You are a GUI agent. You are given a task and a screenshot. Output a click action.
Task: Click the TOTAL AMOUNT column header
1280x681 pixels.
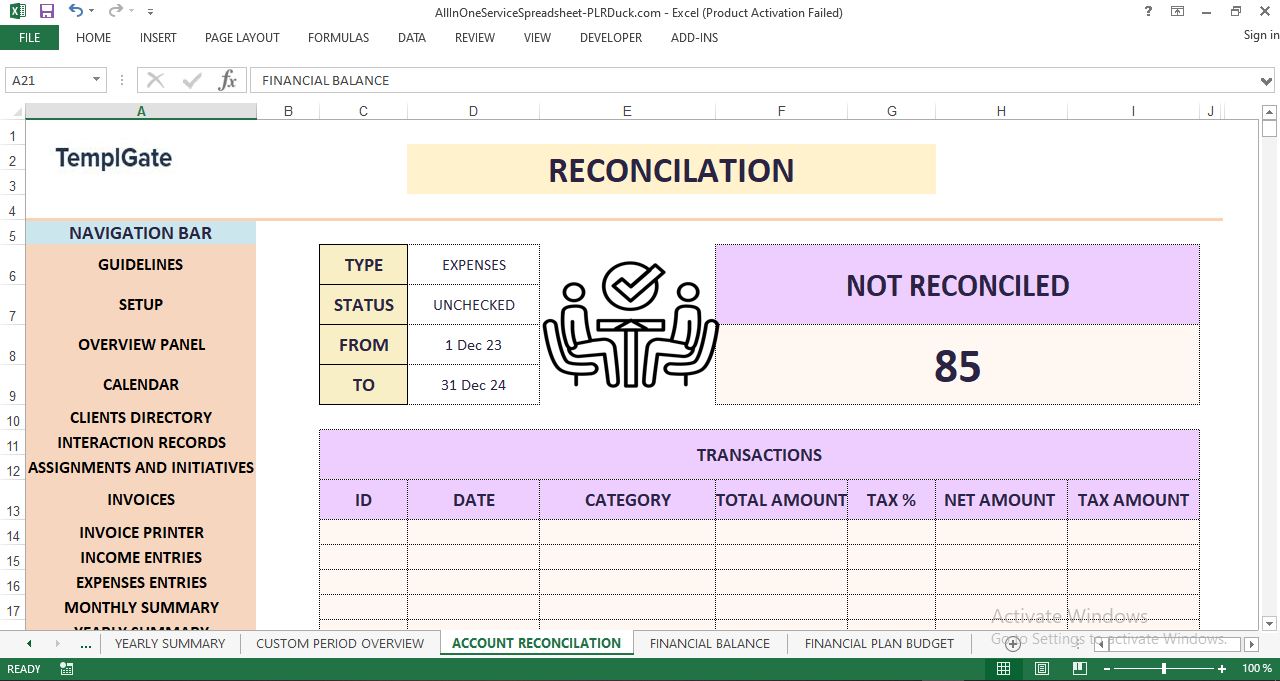[781, 500]
